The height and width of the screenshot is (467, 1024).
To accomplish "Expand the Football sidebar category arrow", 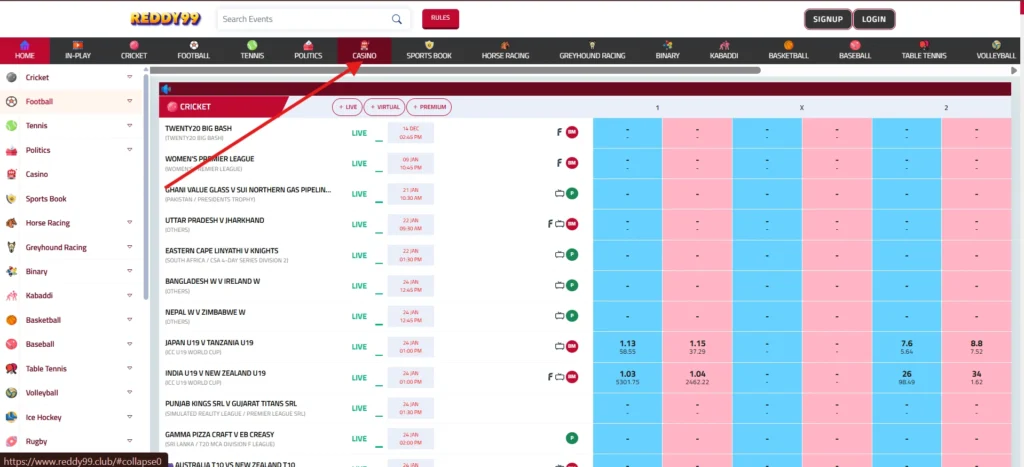I will pyautogui.click(x=129, y=102).
